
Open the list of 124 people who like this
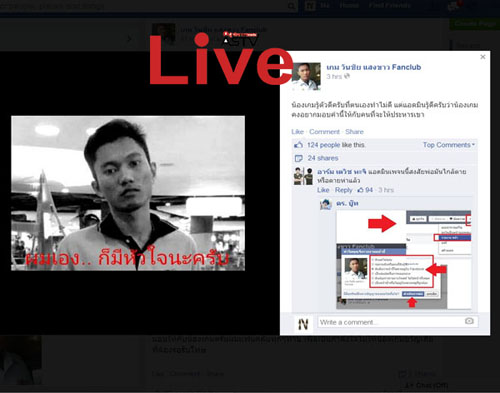coord(336,145)
